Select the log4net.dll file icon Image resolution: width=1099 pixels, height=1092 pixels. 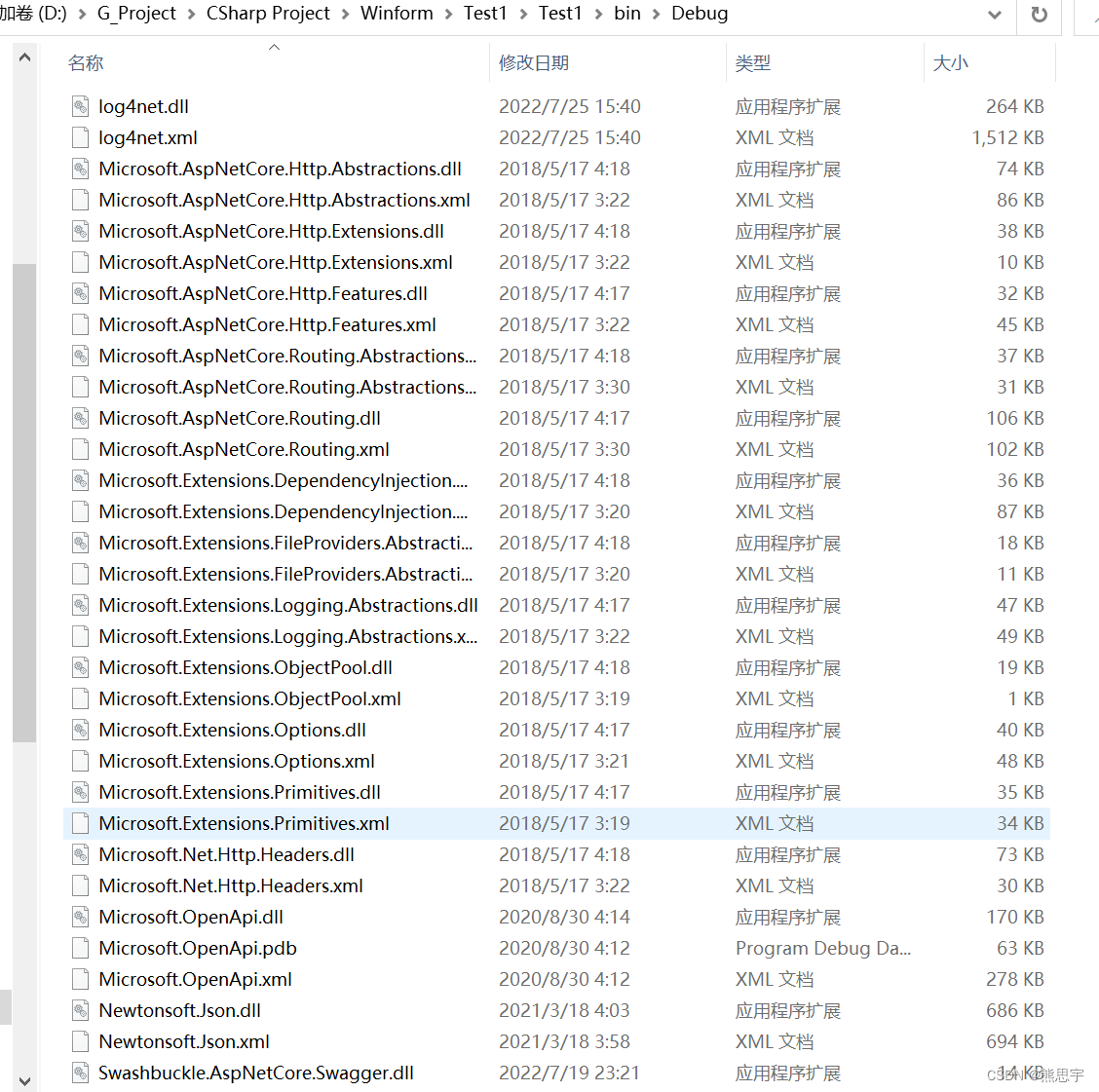click(81, 106)
